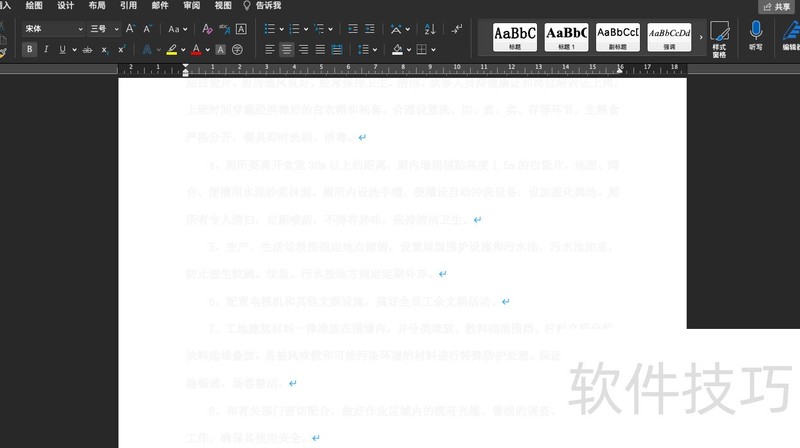Expand highlight color arrow
This screenshot has height=448, width=800.
[x=183, y=50]
